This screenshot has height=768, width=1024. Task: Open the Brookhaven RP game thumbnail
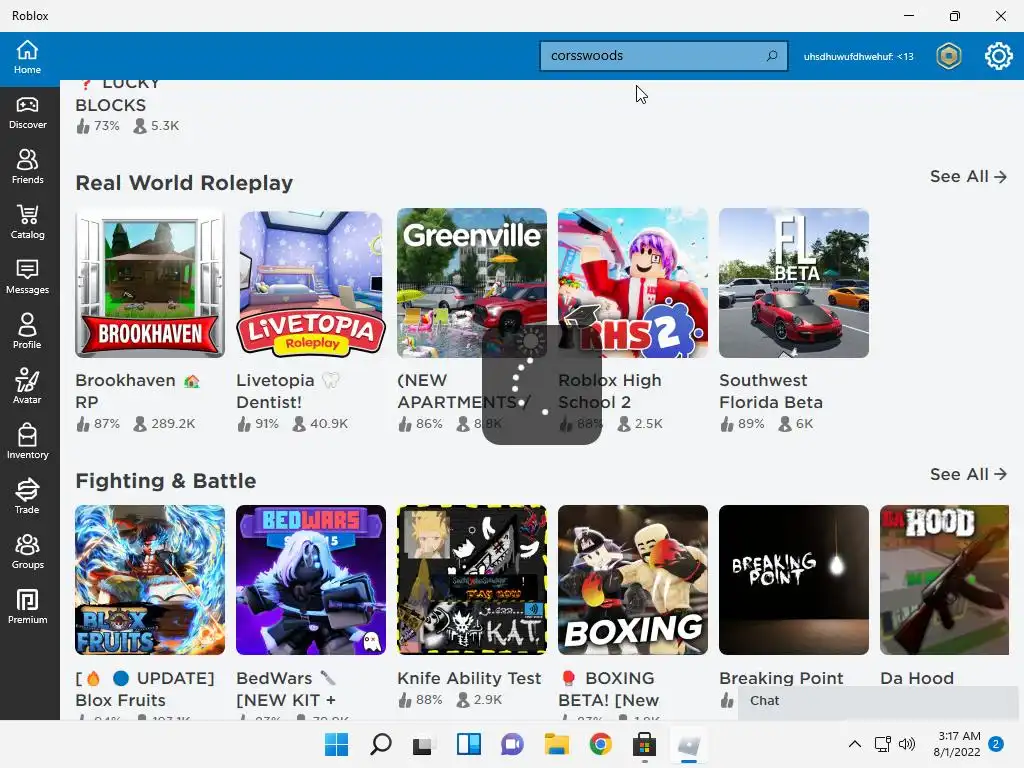click(150, 283)
